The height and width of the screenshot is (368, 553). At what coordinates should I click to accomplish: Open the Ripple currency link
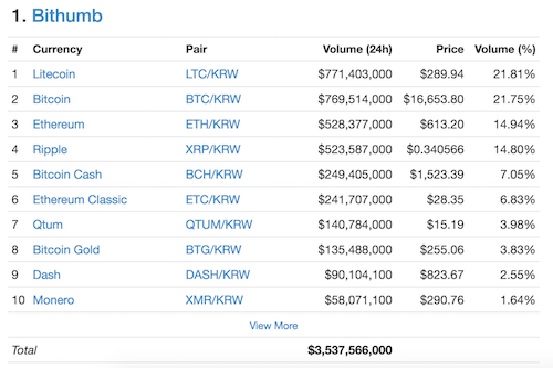[49, 150]
